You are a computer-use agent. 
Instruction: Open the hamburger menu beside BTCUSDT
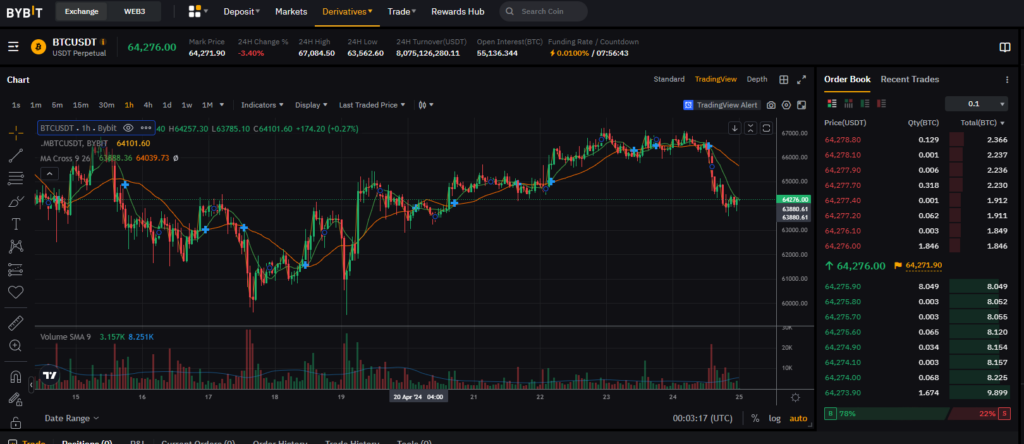coord(13,46)
